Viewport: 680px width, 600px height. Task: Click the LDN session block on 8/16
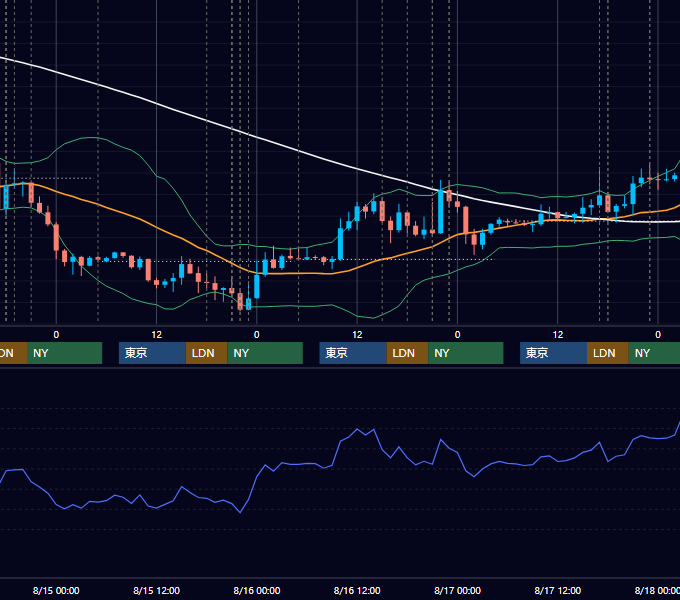click(407, 353)
